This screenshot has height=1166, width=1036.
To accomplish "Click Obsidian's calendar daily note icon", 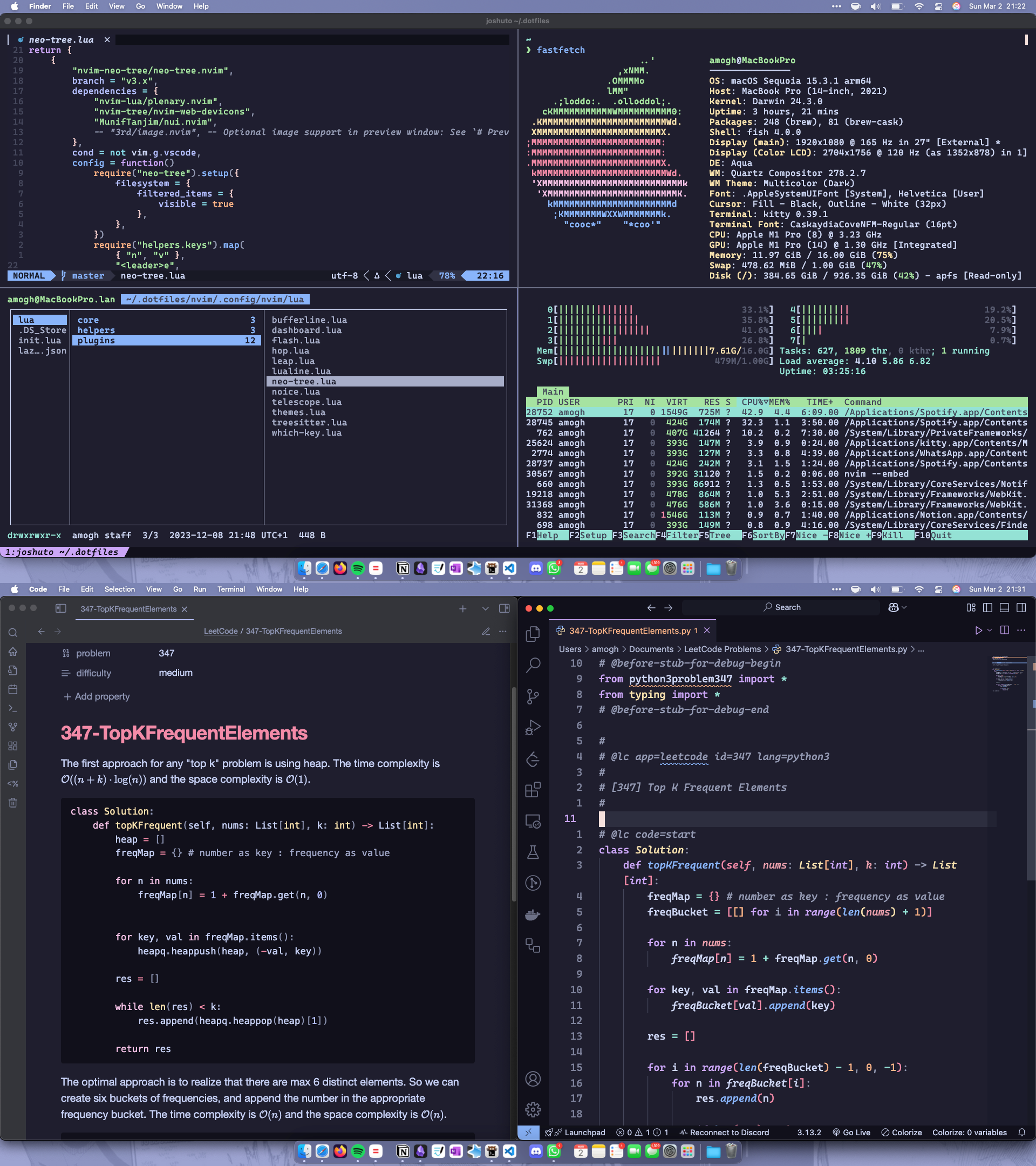I will point(12,689).
